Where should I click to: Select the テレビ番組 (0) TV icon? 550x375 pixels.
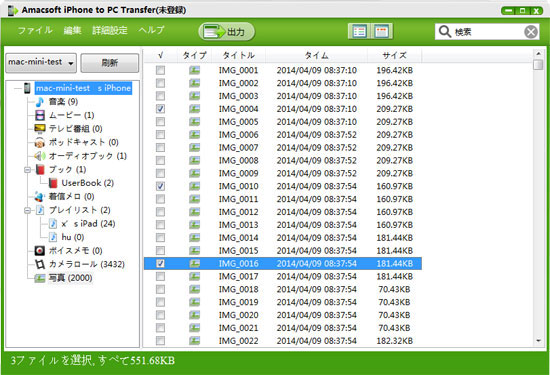40,129
